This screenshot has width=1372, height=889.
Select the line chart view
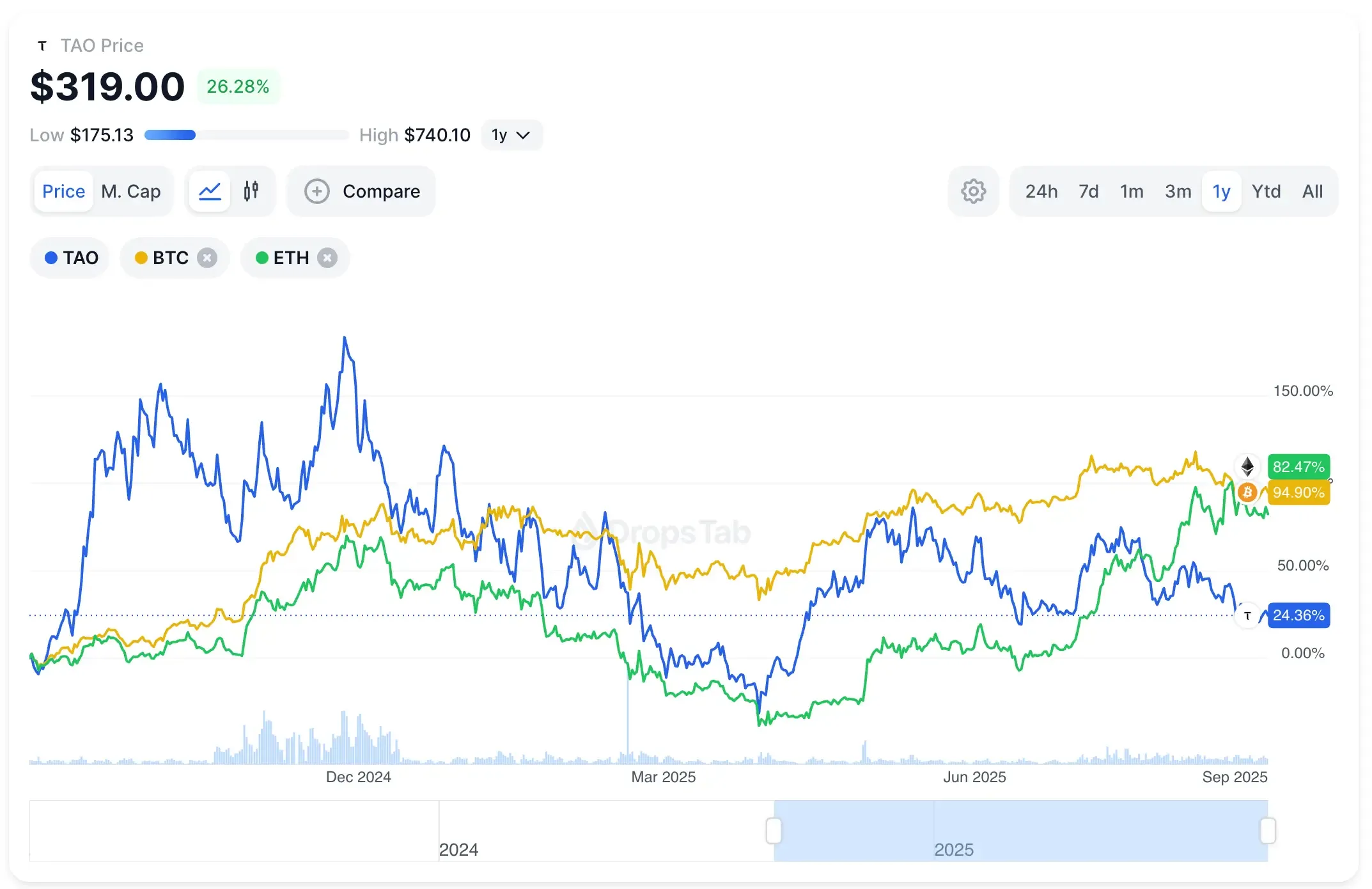[210, 191]
